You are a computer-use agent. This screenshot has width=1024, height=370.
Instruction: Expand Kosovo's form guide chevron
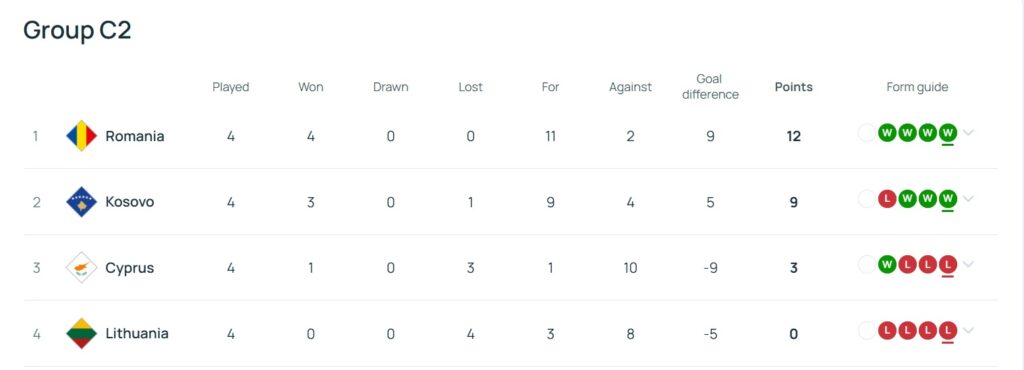pyautogui.click(x=968, y=199)
